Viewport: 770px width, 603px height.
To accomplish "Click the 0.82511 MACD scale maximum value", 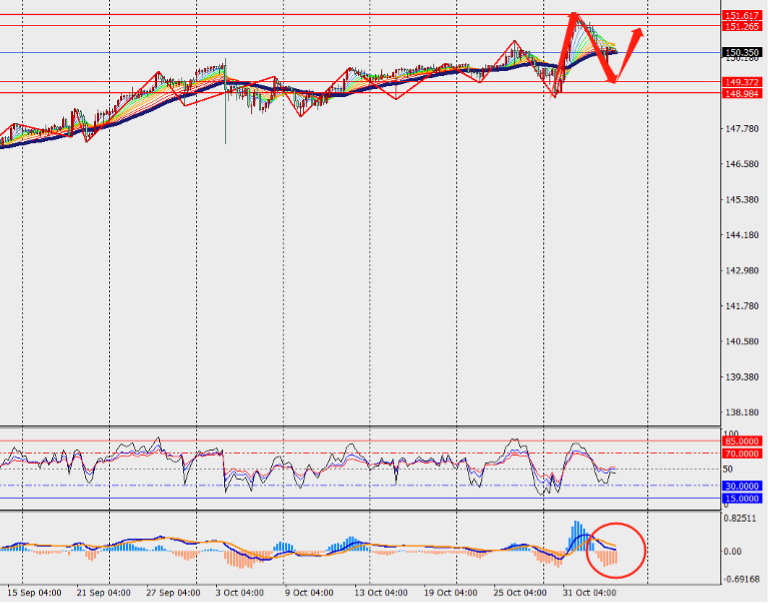I will pyautogui.click(x=742, y=519).
